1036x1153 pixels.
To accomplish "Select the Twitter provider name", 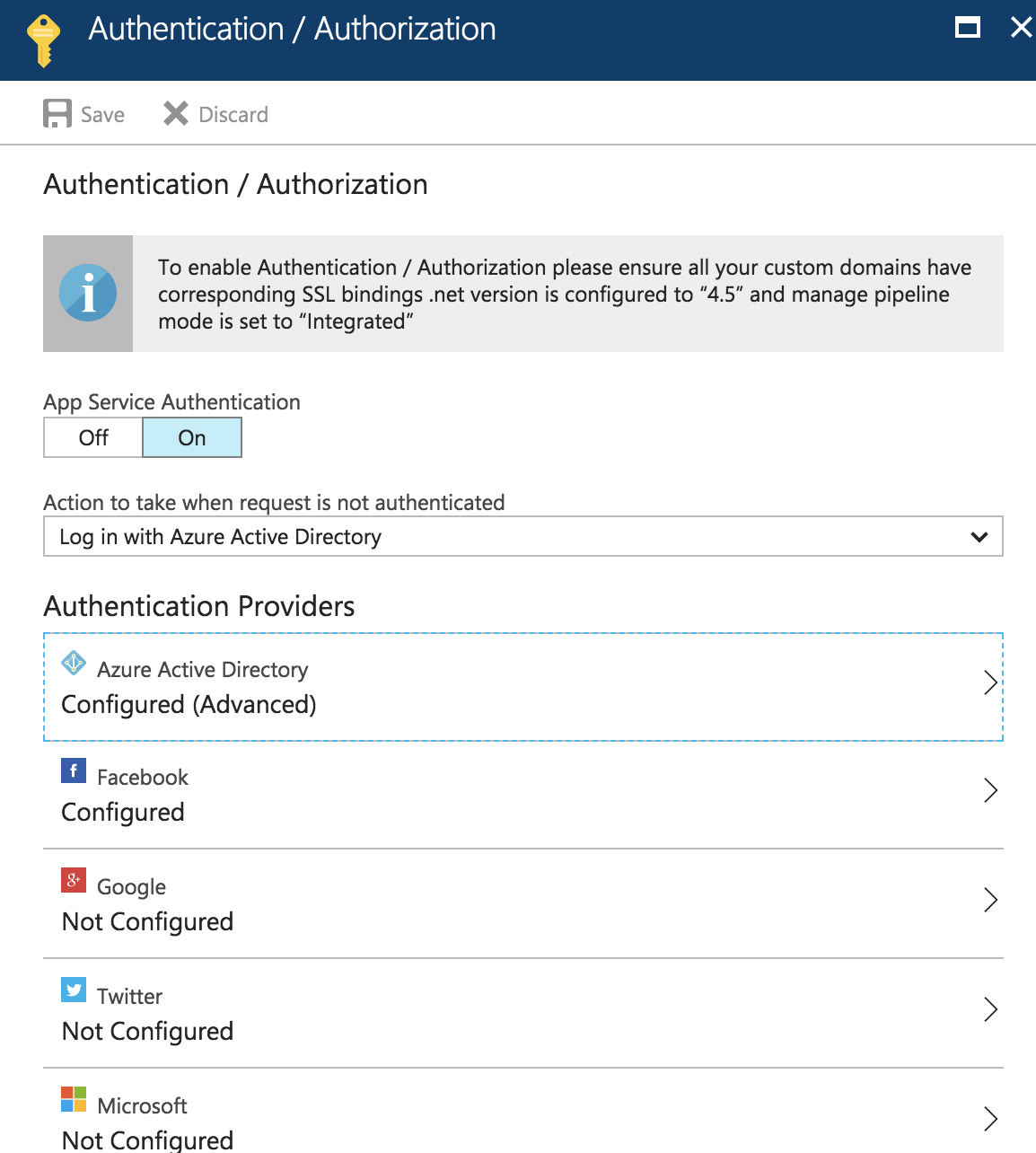I will click(x=130, y=997).
